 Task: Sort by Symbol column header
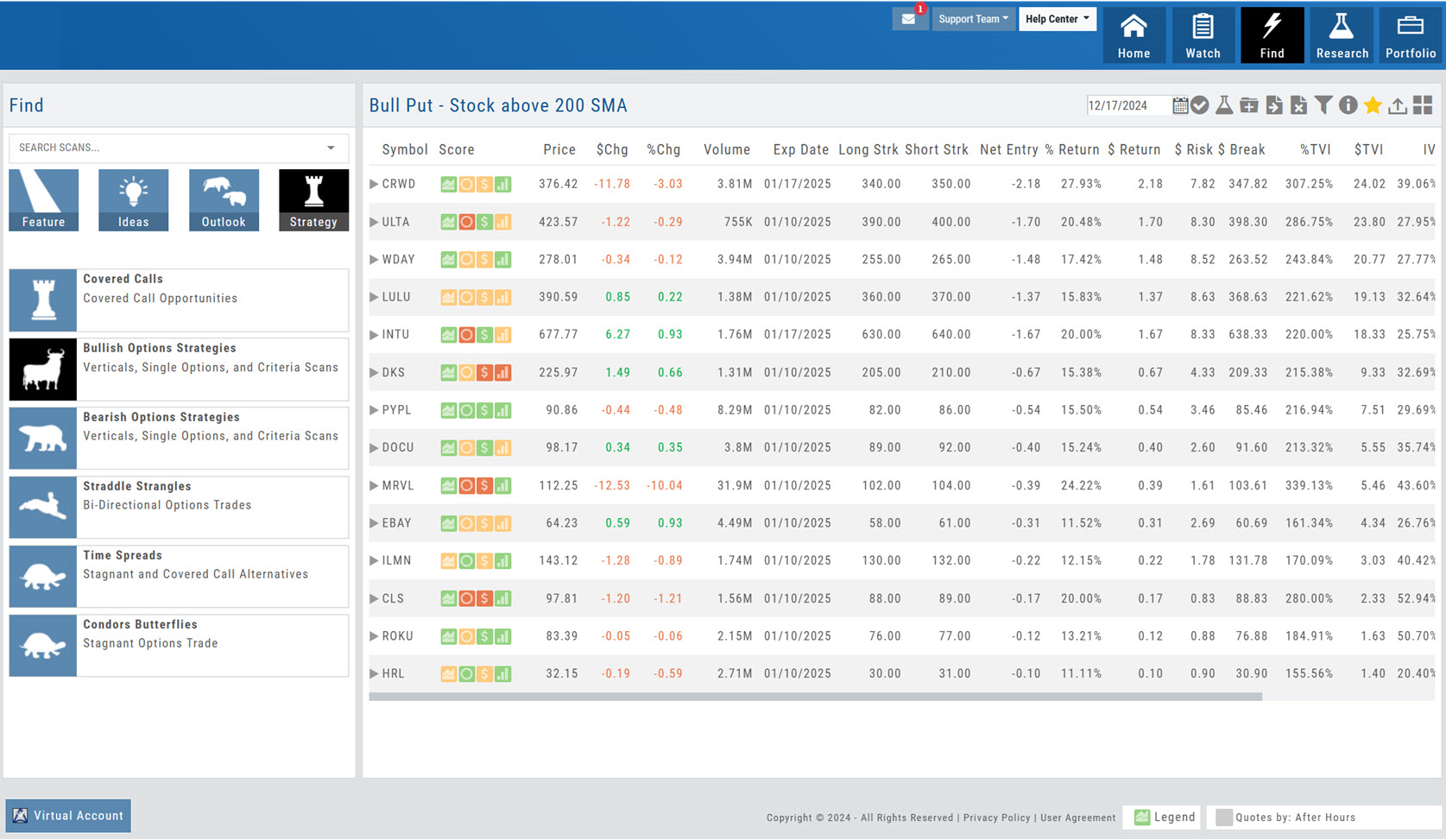point(405,149)
